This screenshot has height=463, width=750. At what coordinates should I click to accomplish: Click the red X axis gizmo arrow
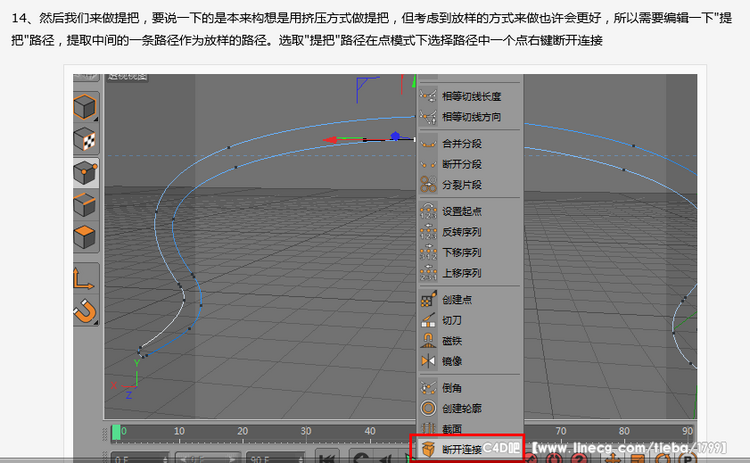pyautogui.click(x=330, y=140)
